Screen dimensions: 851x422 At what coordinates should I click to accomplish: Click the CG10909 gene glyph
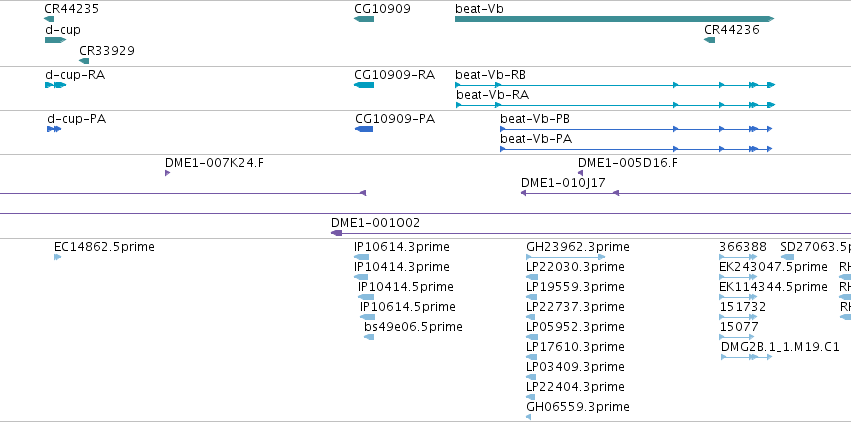[x=364, y=19]
